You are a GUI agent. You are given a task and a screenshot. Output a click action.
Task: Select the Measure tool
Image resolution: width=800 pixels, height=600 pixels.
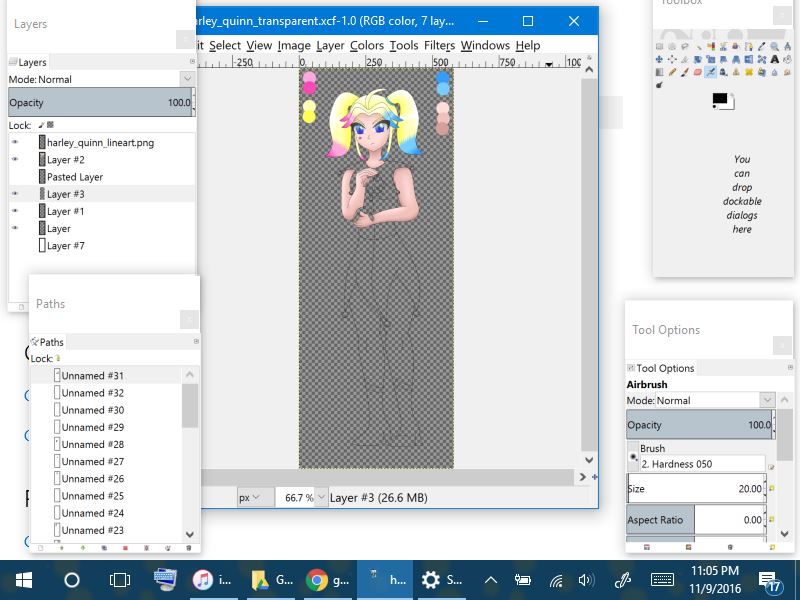coord(787,46)
